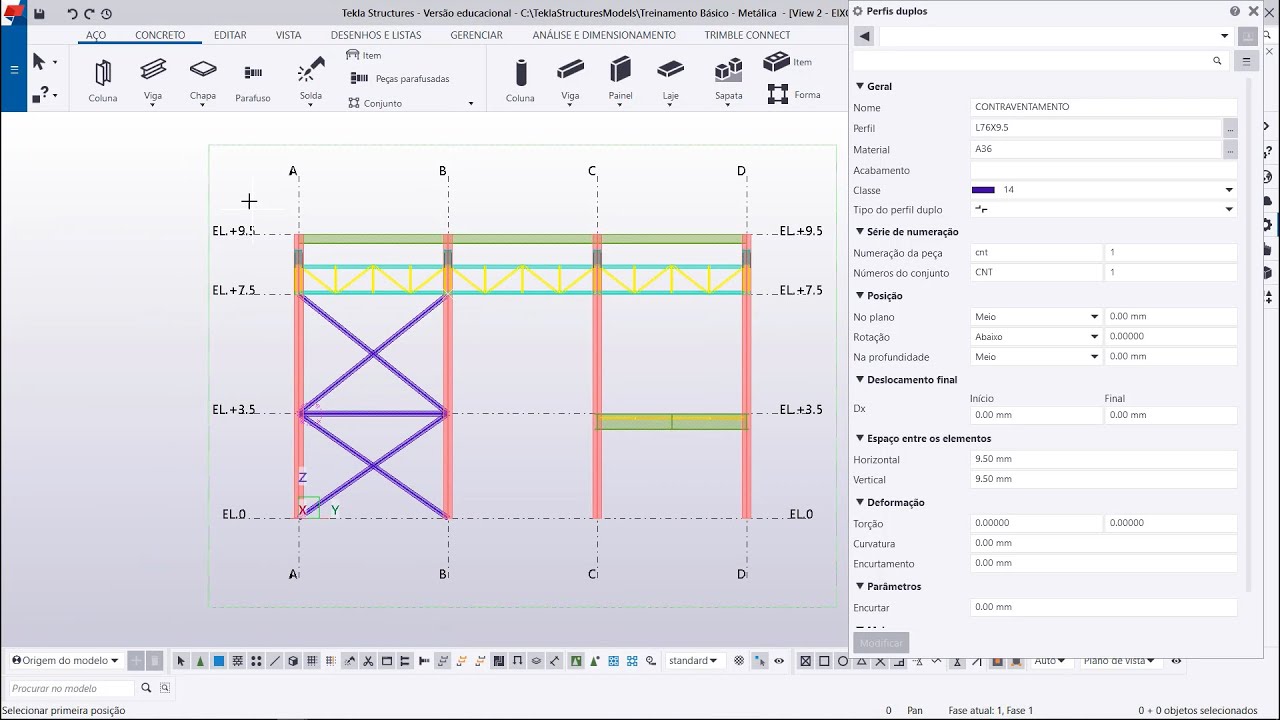This screenshot has width=1280, height=720.
Task: Open Origem do modelo dropdown
Action: click(x=65, y=661)
